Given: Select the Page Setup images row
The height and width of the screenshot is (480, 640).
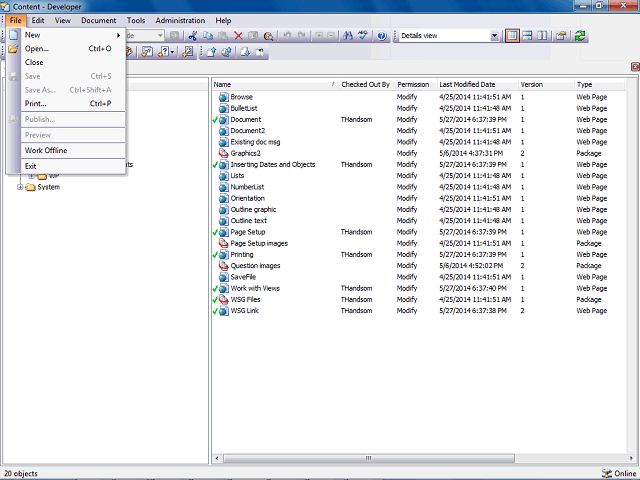Looking at the screenshot, I should click(418, 243).
